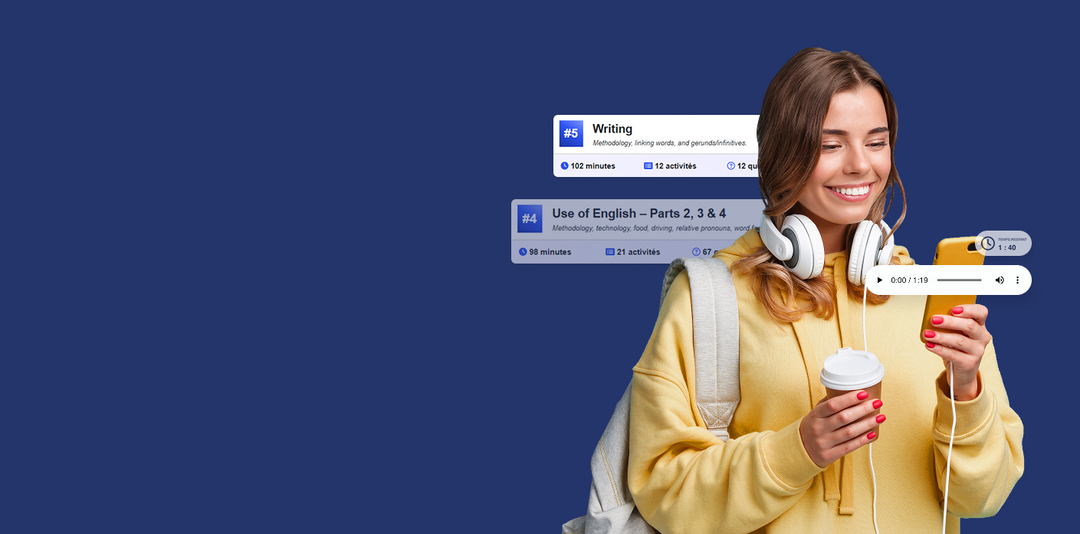The image size is (1080, 534).
Task: Click the #4 module number badge
Action: 530,218
